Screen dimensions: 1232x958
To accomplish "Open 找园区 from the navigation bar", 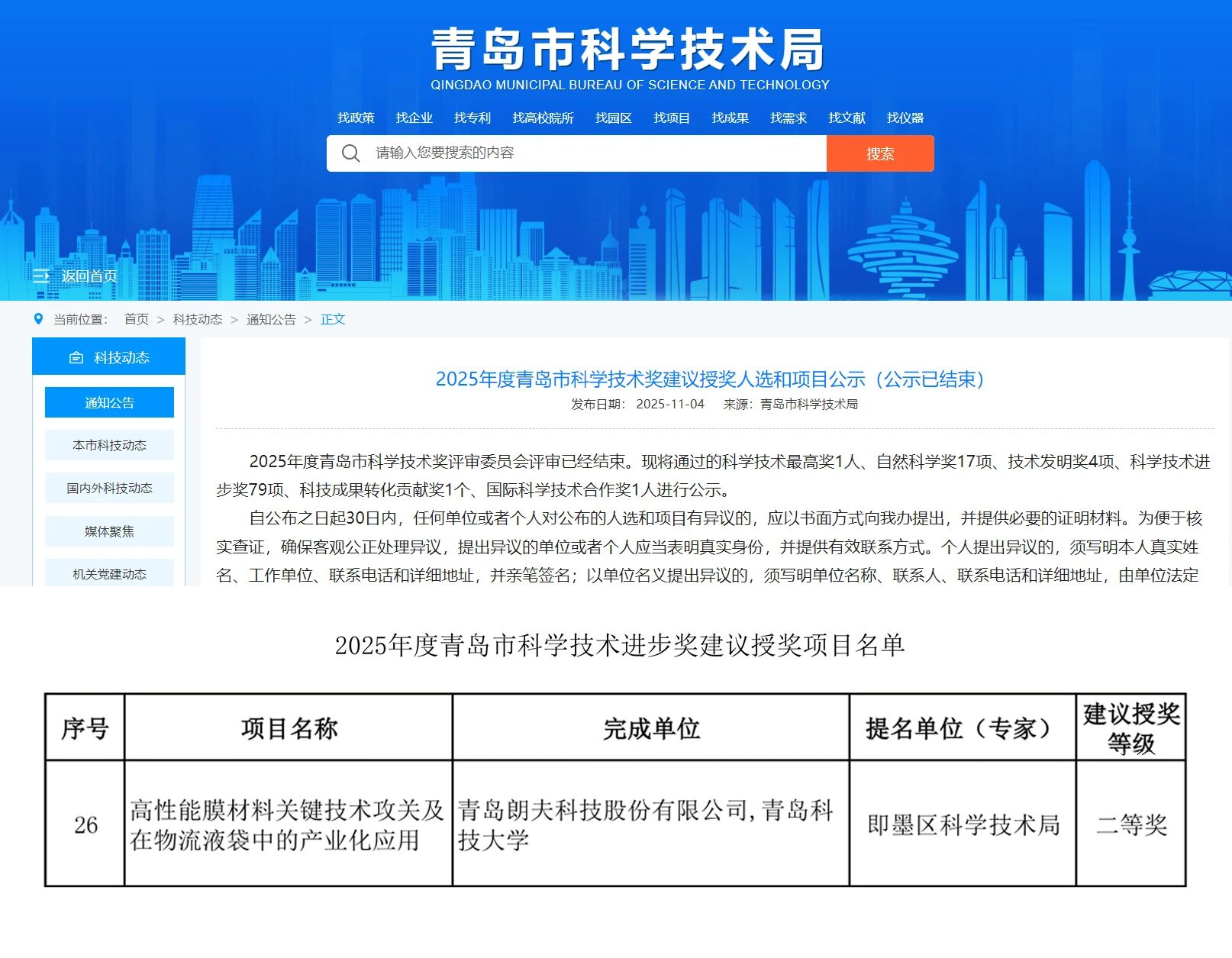I will tap(614, 118).
